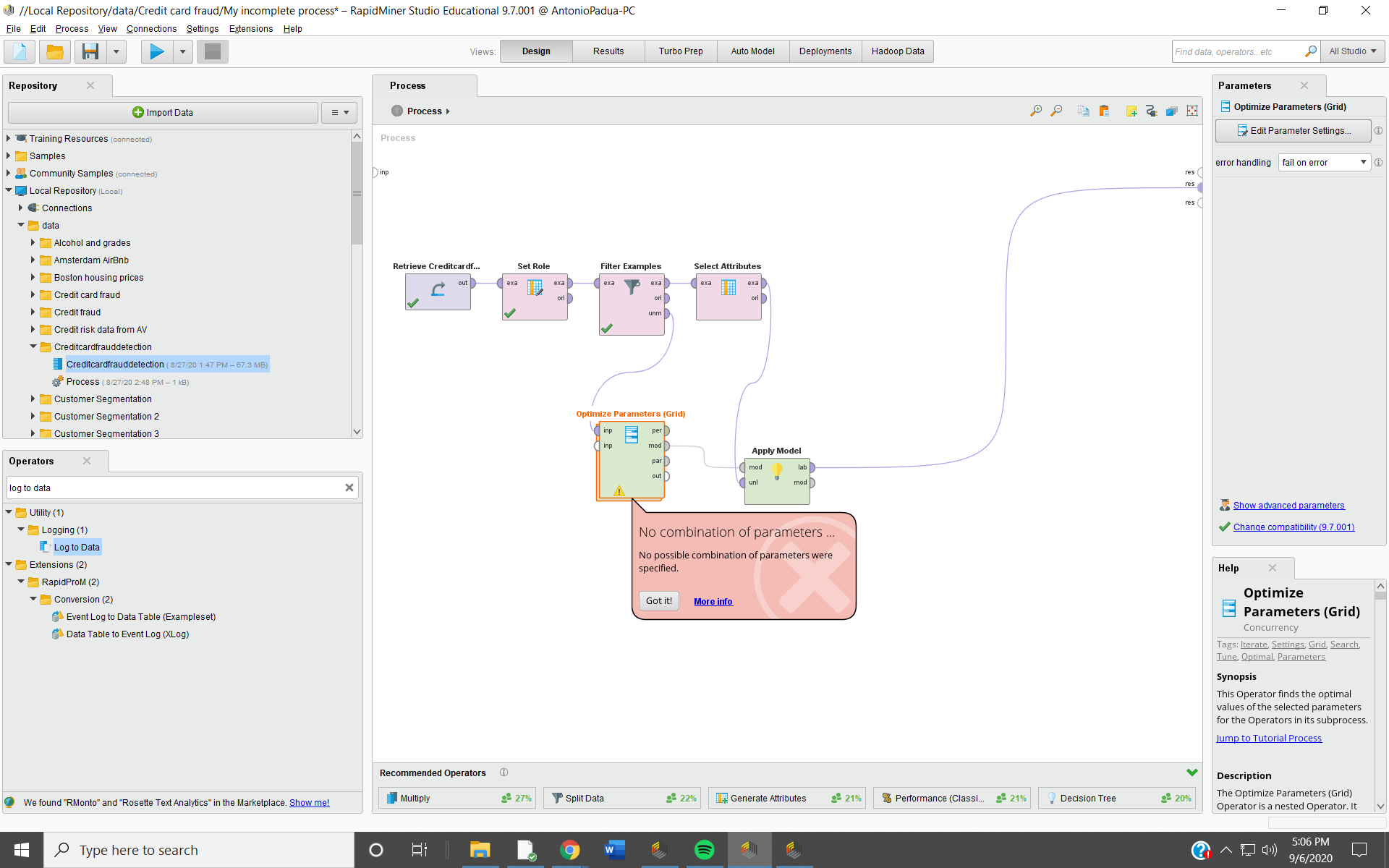Click the info icon next to Edit Parameter Settings

click(x=1378, y=131)
